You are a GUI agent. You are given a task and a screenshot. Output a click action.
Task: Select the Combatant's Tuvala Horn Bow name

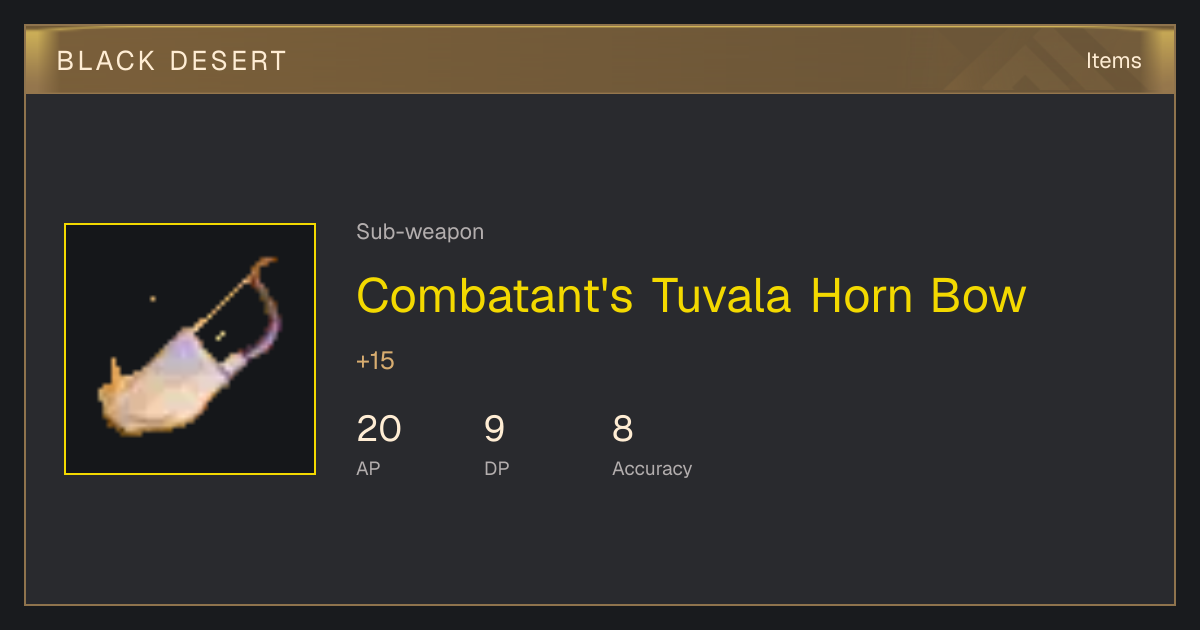691,295
